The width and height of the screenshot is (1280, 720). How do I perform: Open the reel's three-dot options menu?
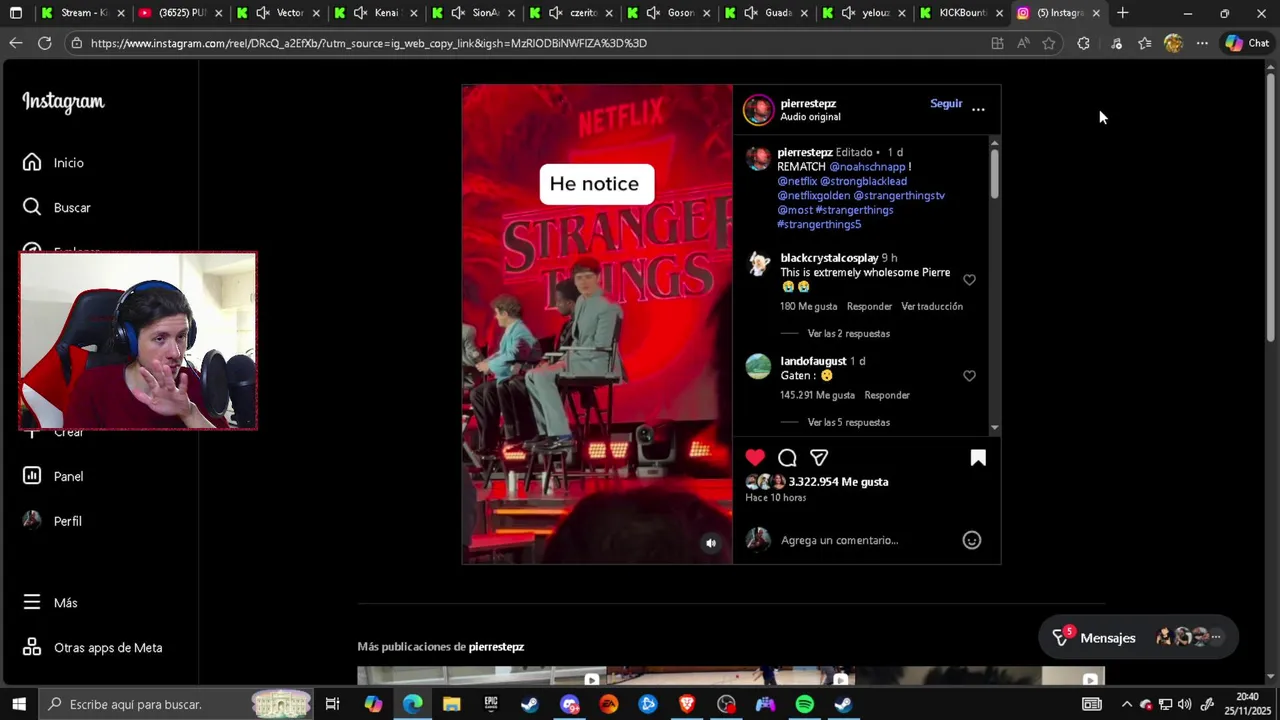[978, 109]
